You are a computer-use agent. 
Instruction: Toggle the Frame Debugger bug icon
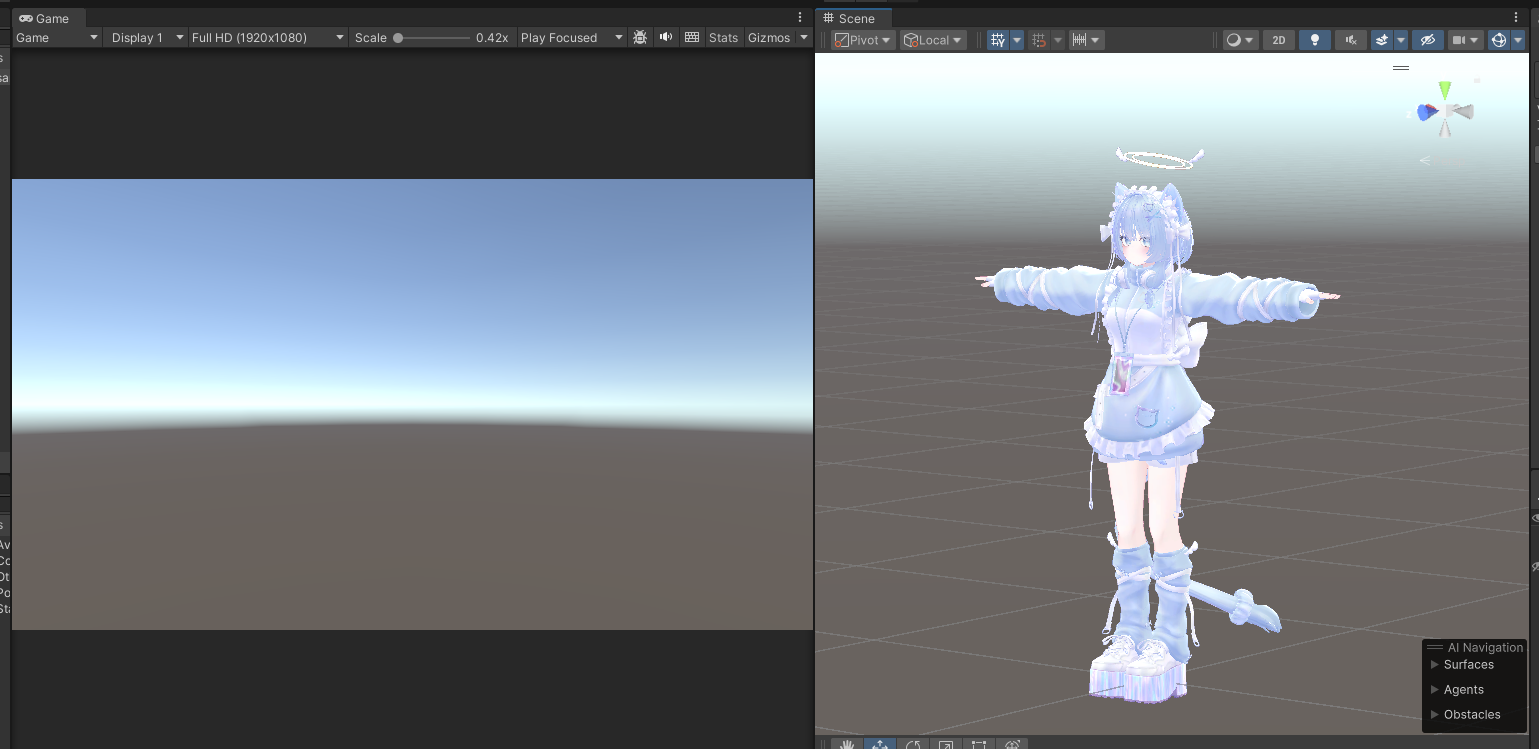click(640, 38)
